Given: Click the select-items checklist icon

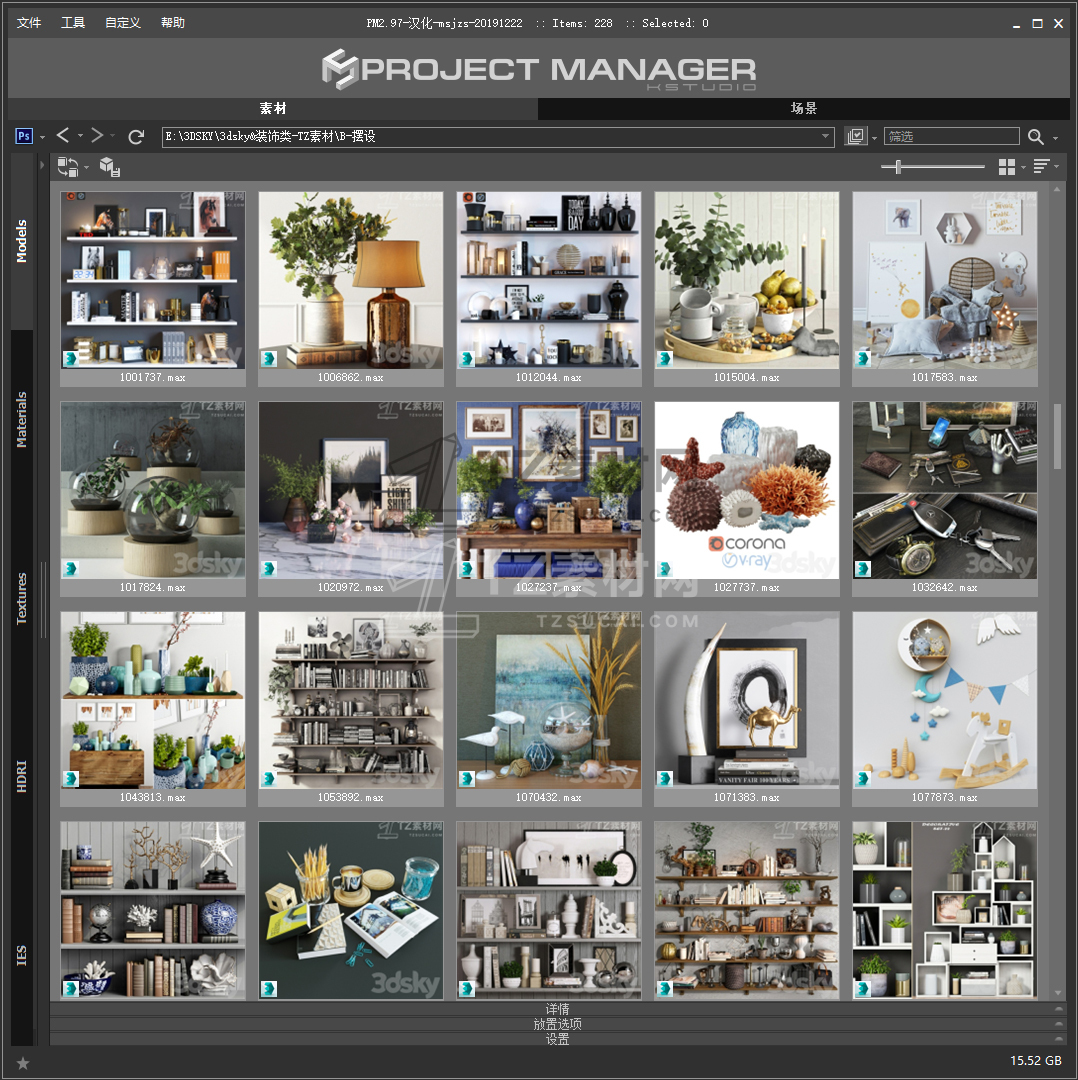Looking at the screenshot, I should (x=856, y=136).
